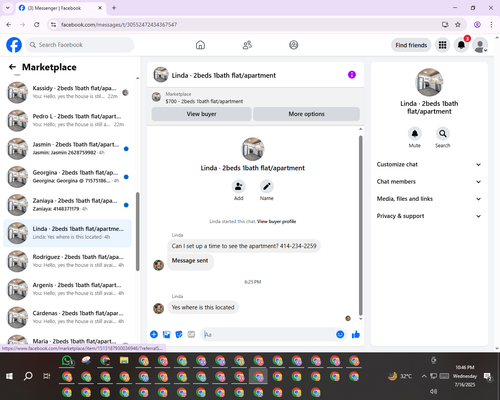Reload the page in browser

coord(37,25)
